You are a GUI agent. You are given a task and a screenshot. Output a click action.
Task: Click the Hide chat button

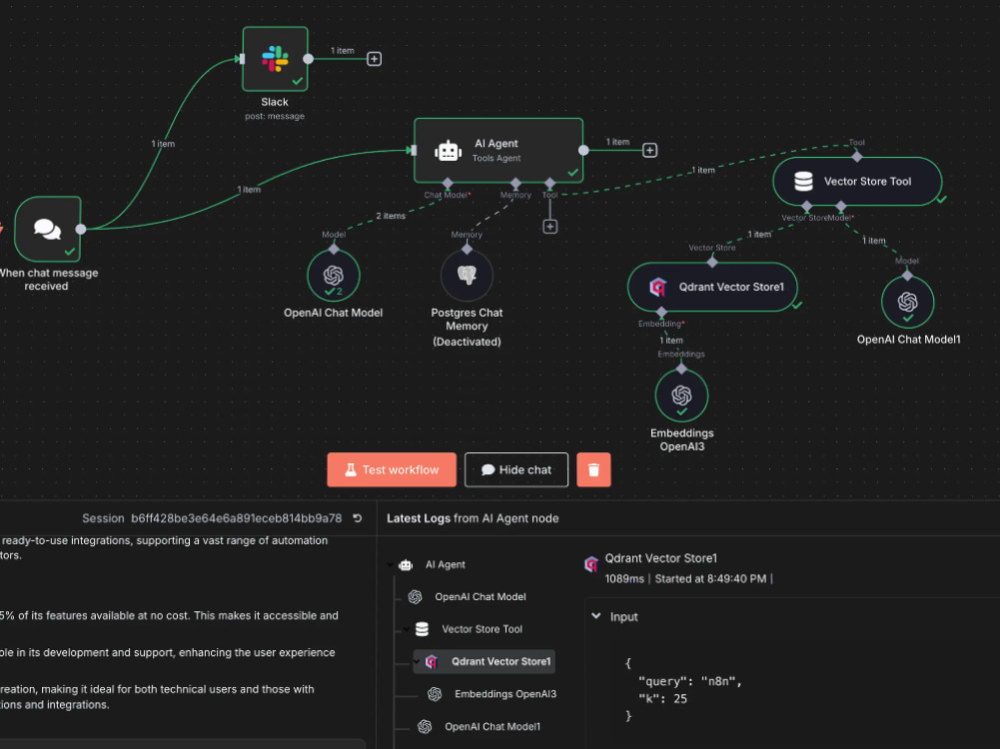pyautogui.click(x=516, y=470)
